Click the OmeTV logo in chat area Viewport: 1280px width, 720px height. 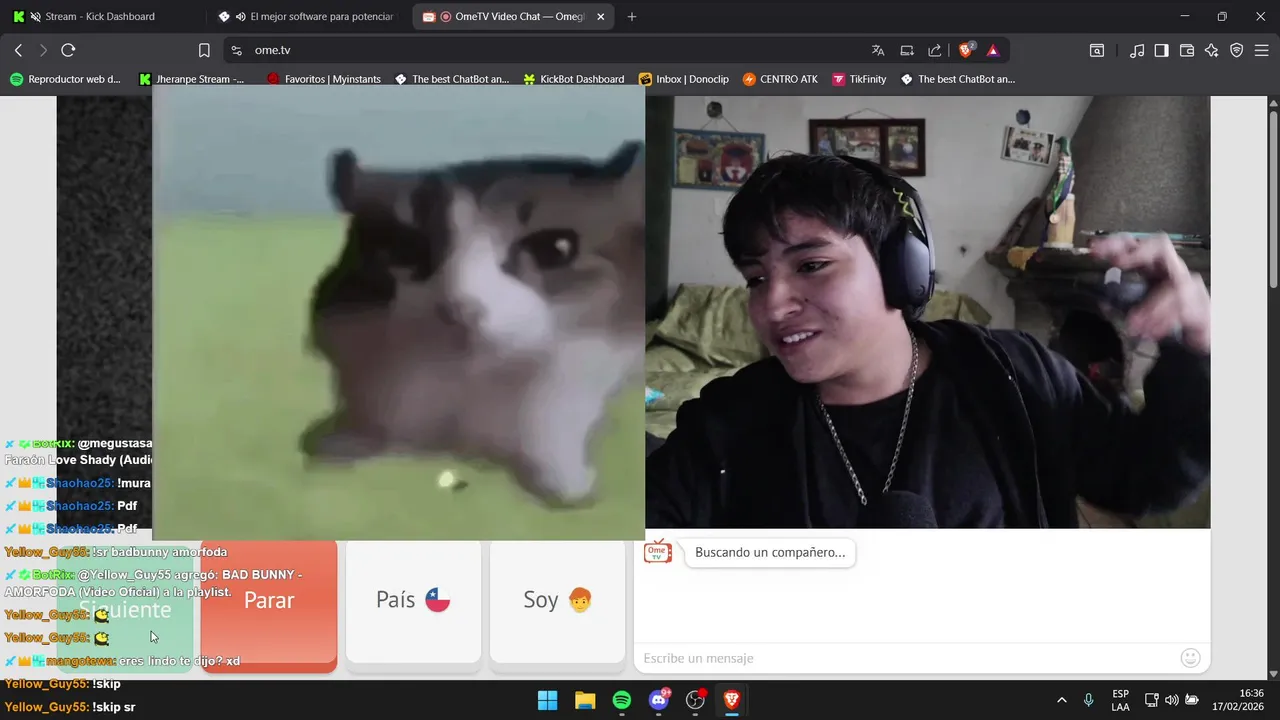[x=657, y=551]
